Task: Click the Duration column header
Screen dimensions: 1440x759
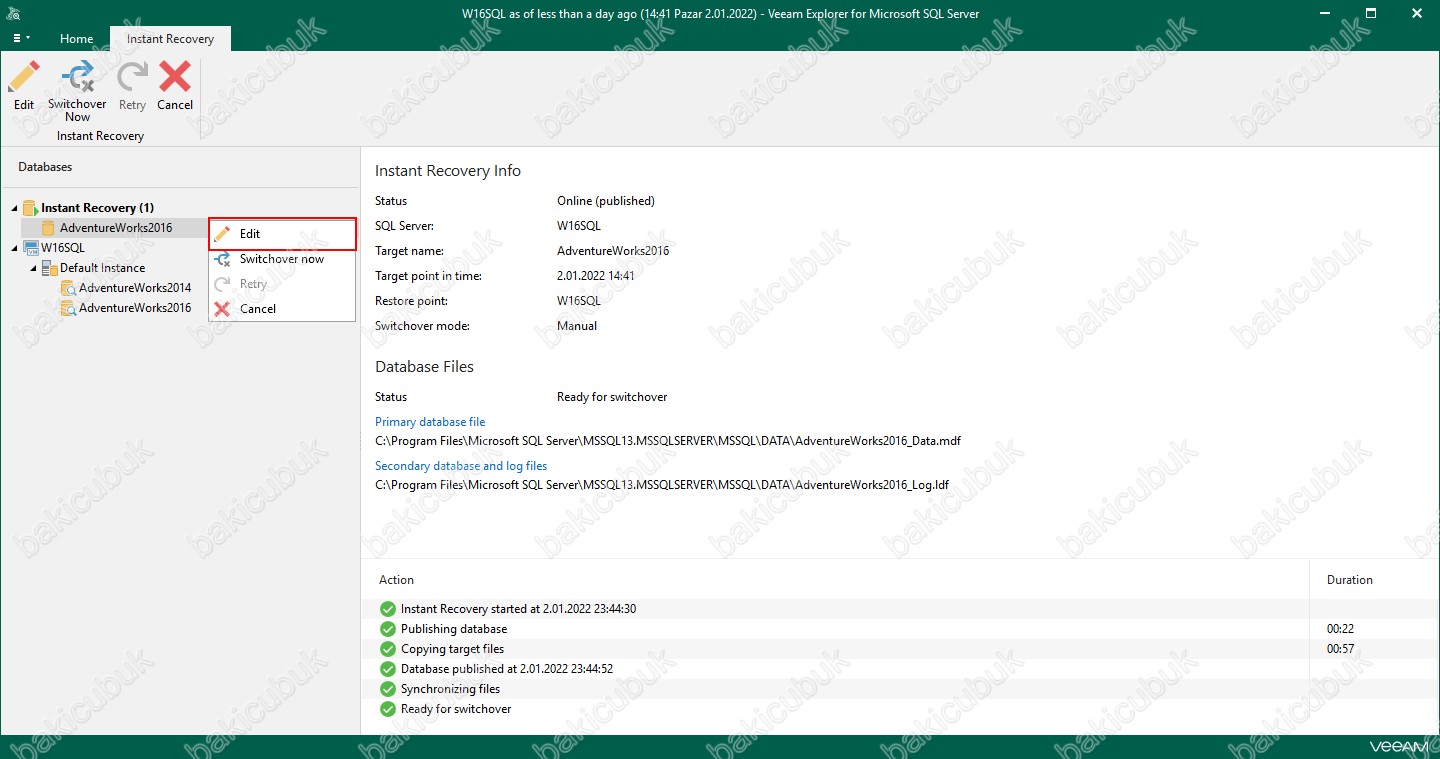Action: coord(1349,580)
